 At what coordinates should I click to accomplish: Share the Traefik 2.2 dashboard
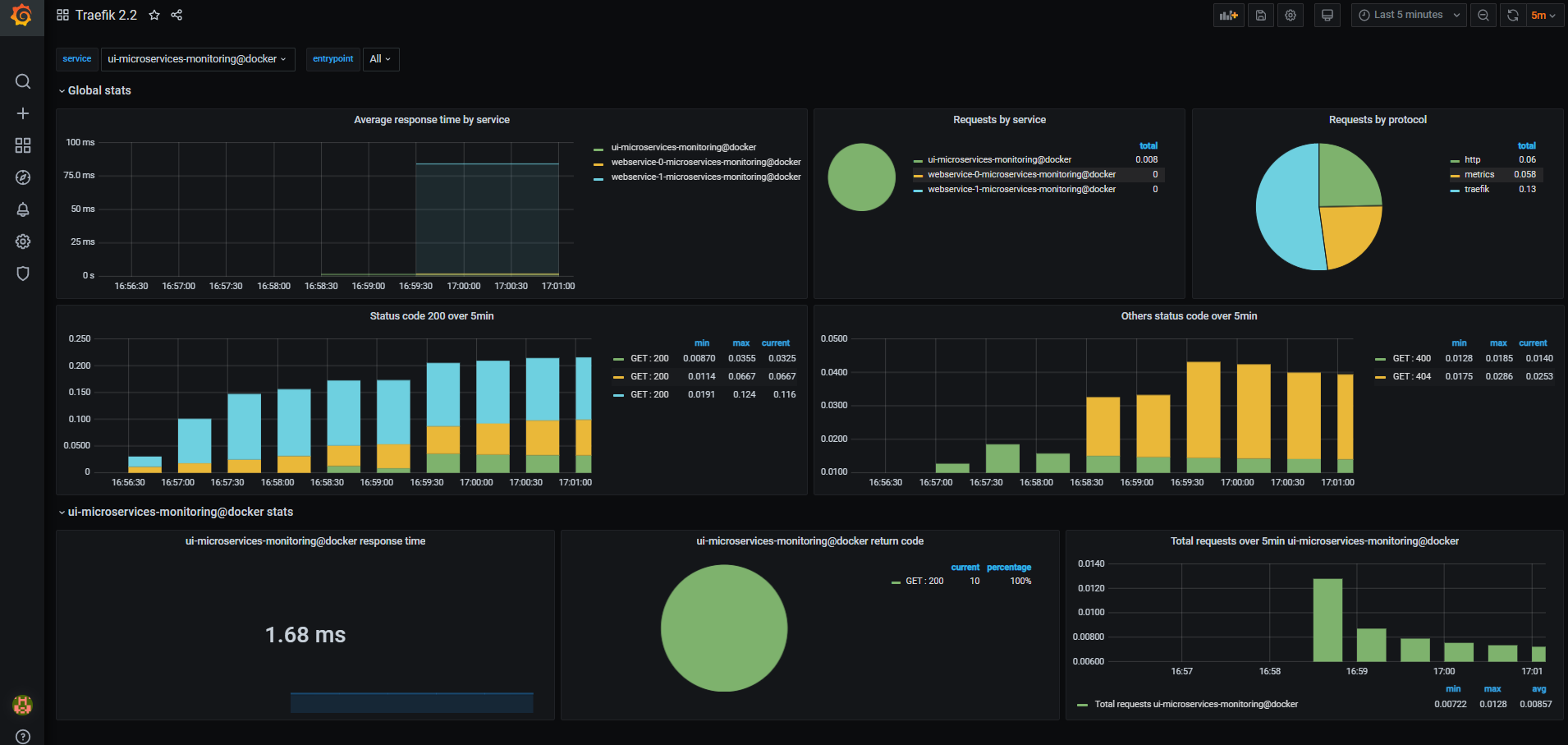click(x=177, y=15)
